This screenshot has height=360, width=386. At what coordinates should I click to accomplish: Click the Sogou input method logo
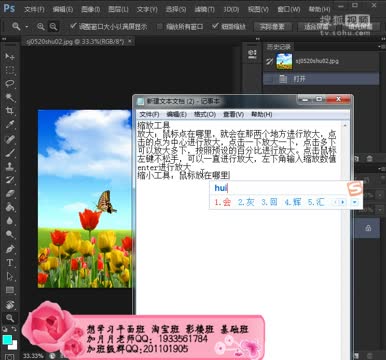355,189
